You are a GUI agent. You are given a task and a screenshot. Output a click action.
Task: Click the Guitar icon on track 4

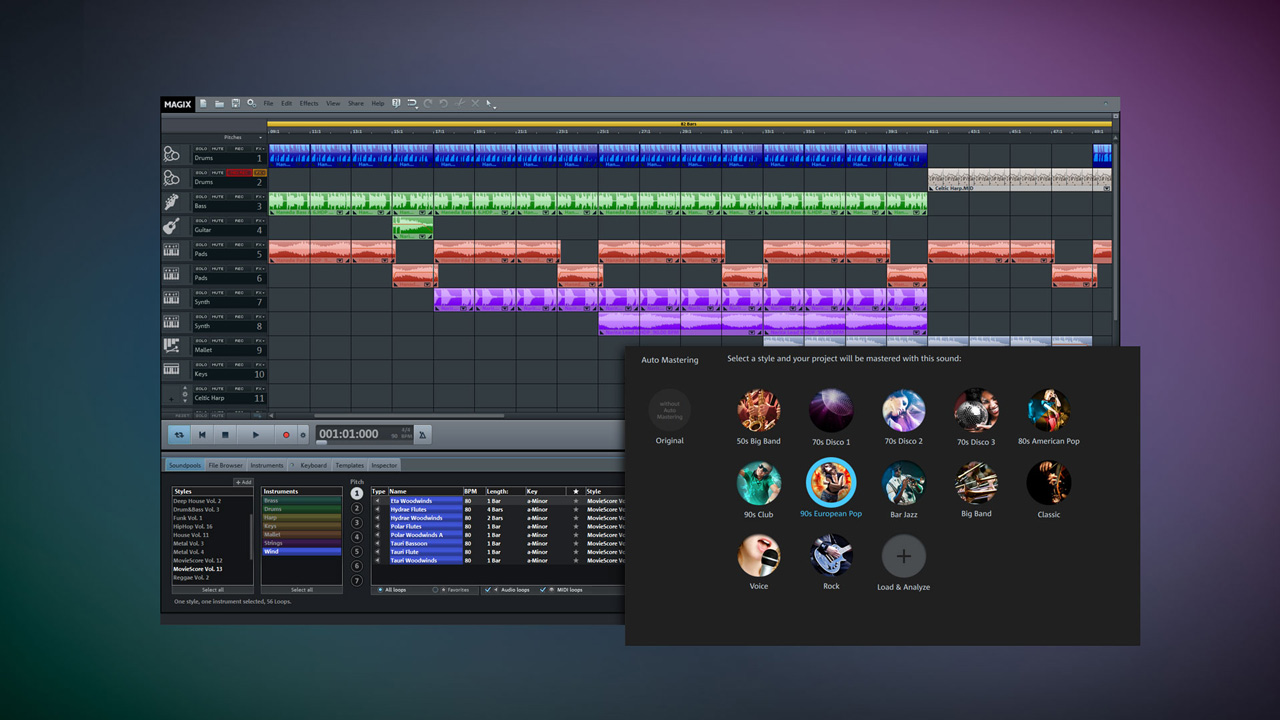pos(171,228)
